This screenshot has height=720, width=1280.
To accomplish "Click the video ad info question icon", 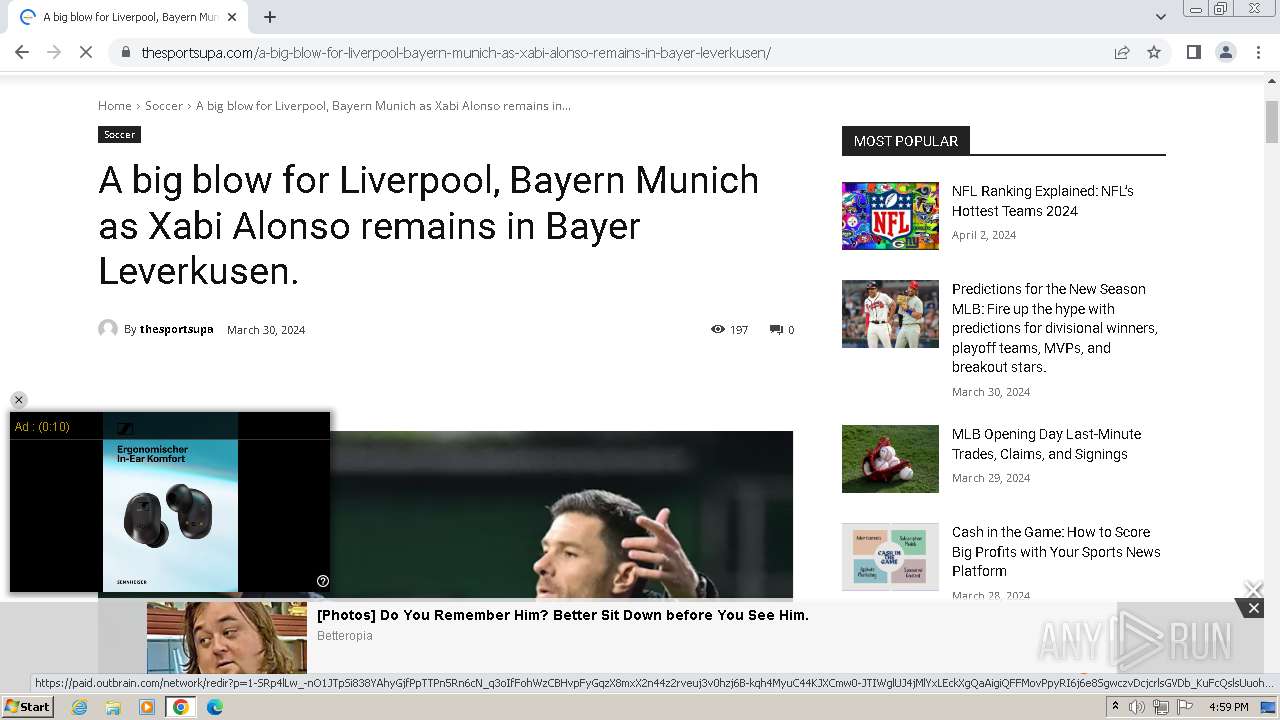I will (x=323, y=581).
